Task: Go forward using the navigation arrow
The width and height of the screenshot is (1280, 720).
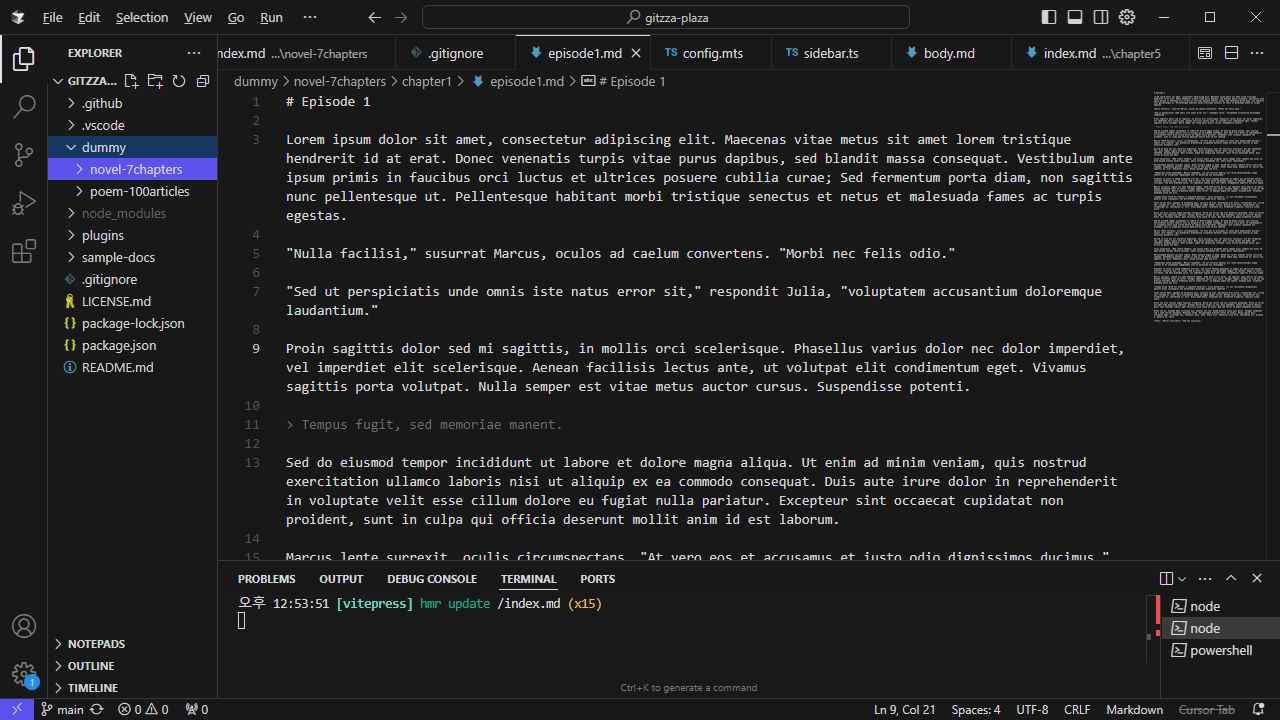Action: pyautogui.click(x=401, y=17)
